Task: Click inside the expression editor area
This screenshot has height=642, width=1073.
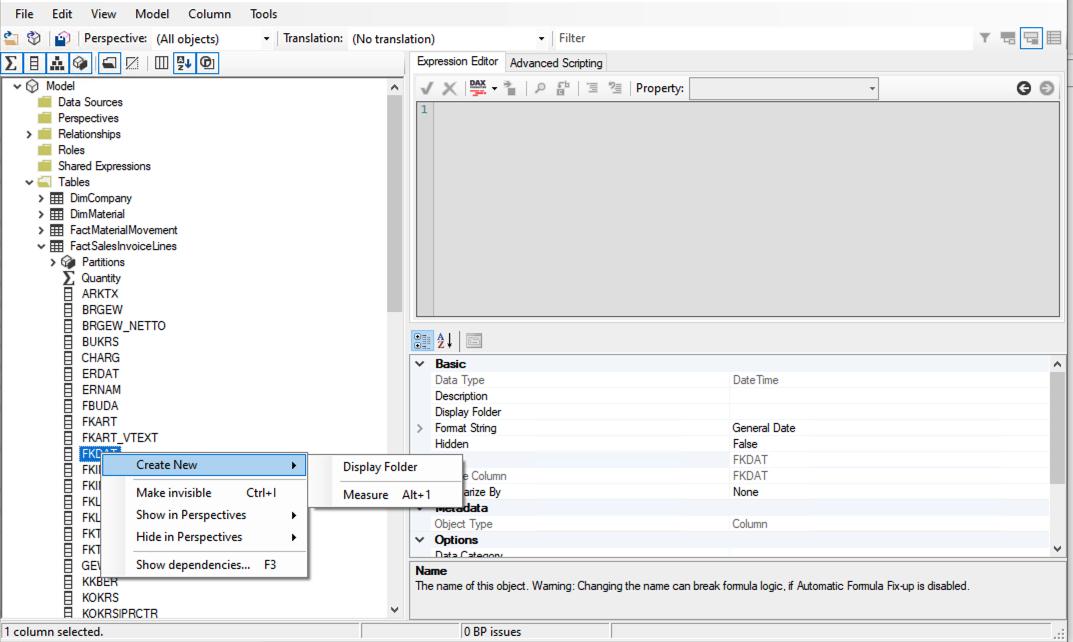Action: (746, 209)
